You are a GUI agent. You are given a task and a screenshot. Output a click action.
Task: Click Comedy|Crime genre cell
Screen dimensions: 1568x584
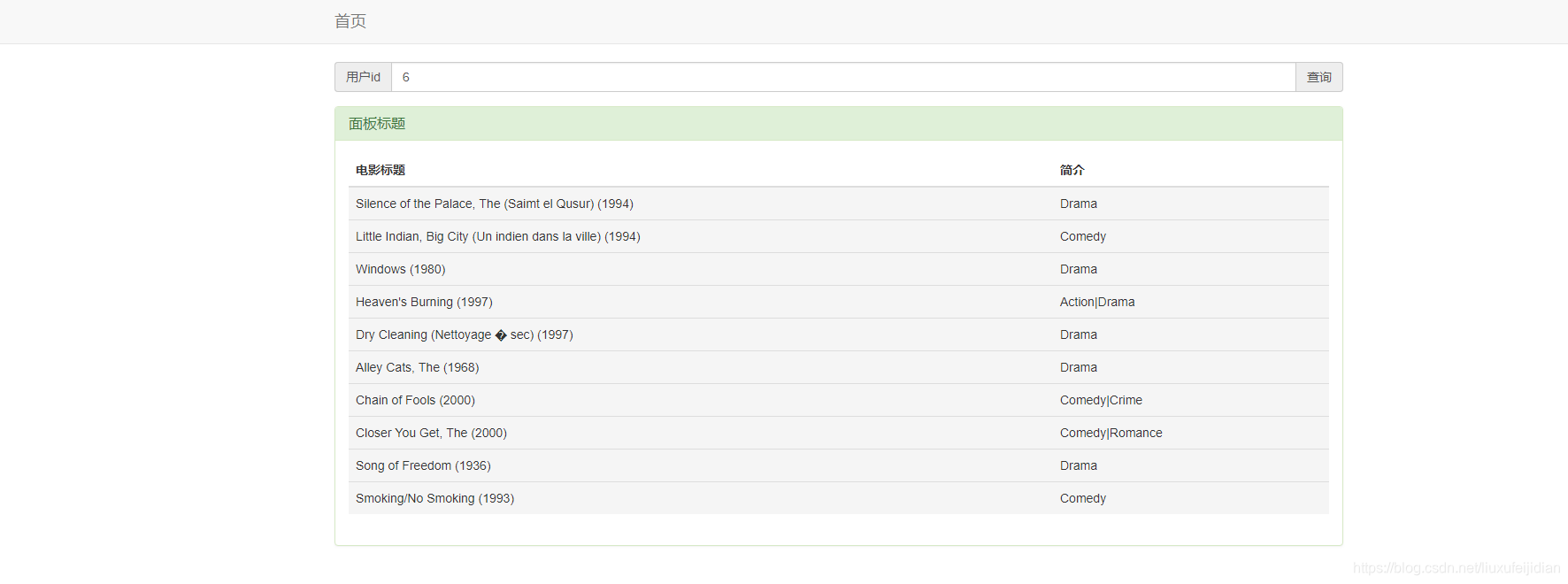[1101, 400]
